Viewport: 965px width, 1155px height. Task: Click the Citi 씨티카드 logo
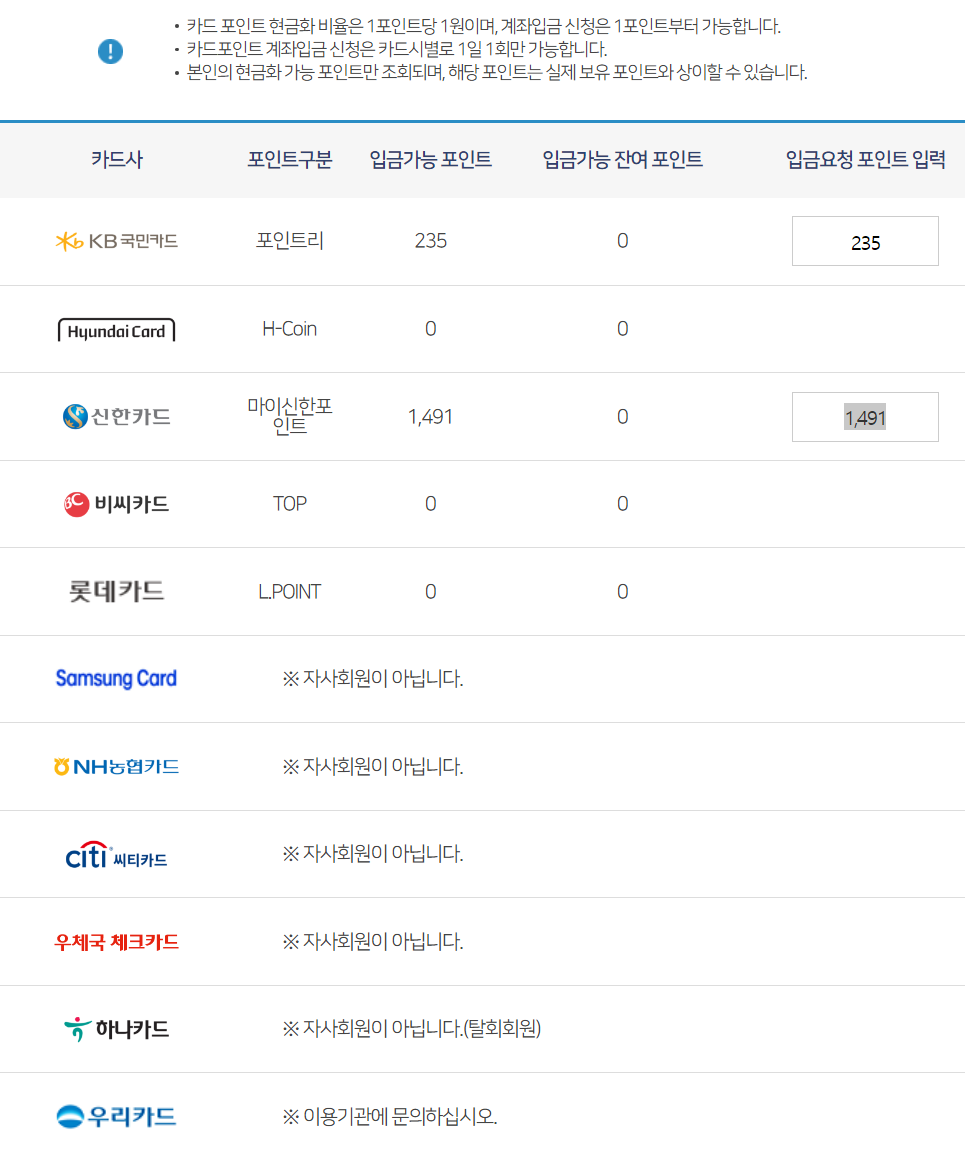114,853
